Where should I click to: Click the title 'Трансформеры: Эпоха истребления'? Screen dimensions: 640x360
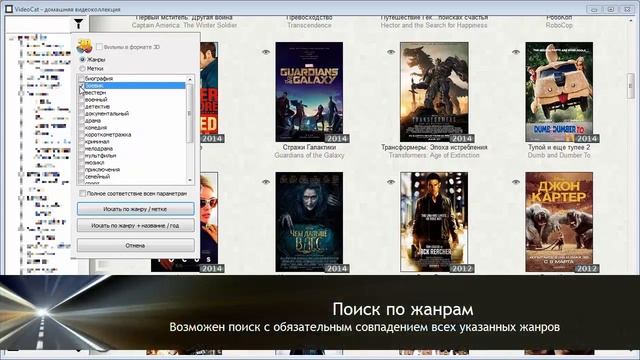tap(434, 147)
